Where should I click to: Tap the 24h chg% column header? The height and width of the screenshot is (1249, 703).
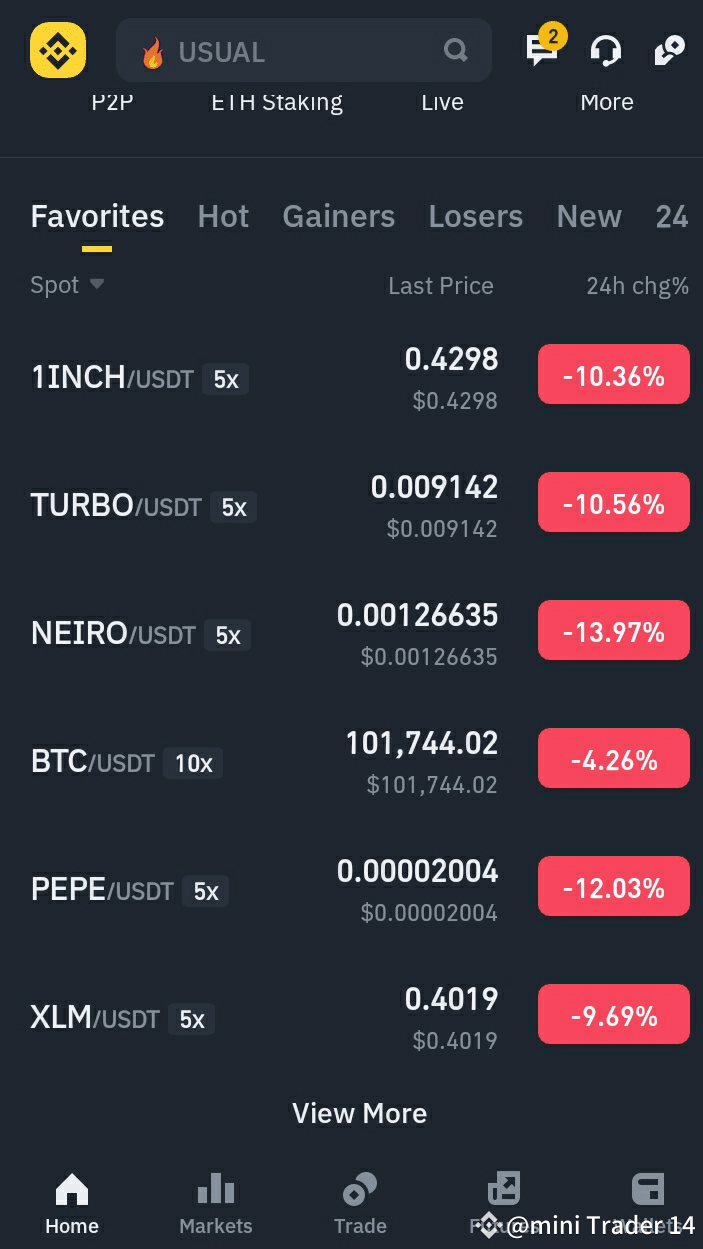[x=637, y=285]
